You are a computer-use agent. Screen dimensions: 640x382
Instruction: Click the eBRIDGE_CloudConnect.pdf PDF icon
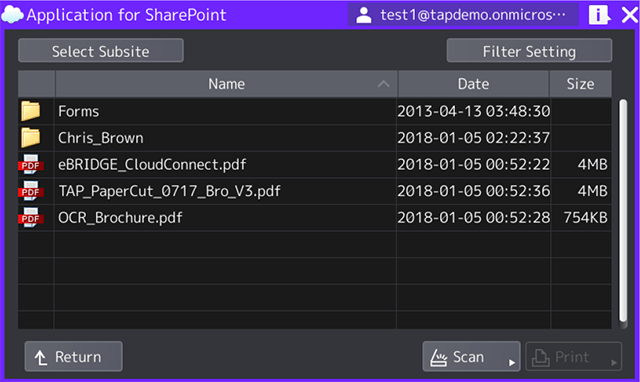pyautogui.click(x=31, y=164)
